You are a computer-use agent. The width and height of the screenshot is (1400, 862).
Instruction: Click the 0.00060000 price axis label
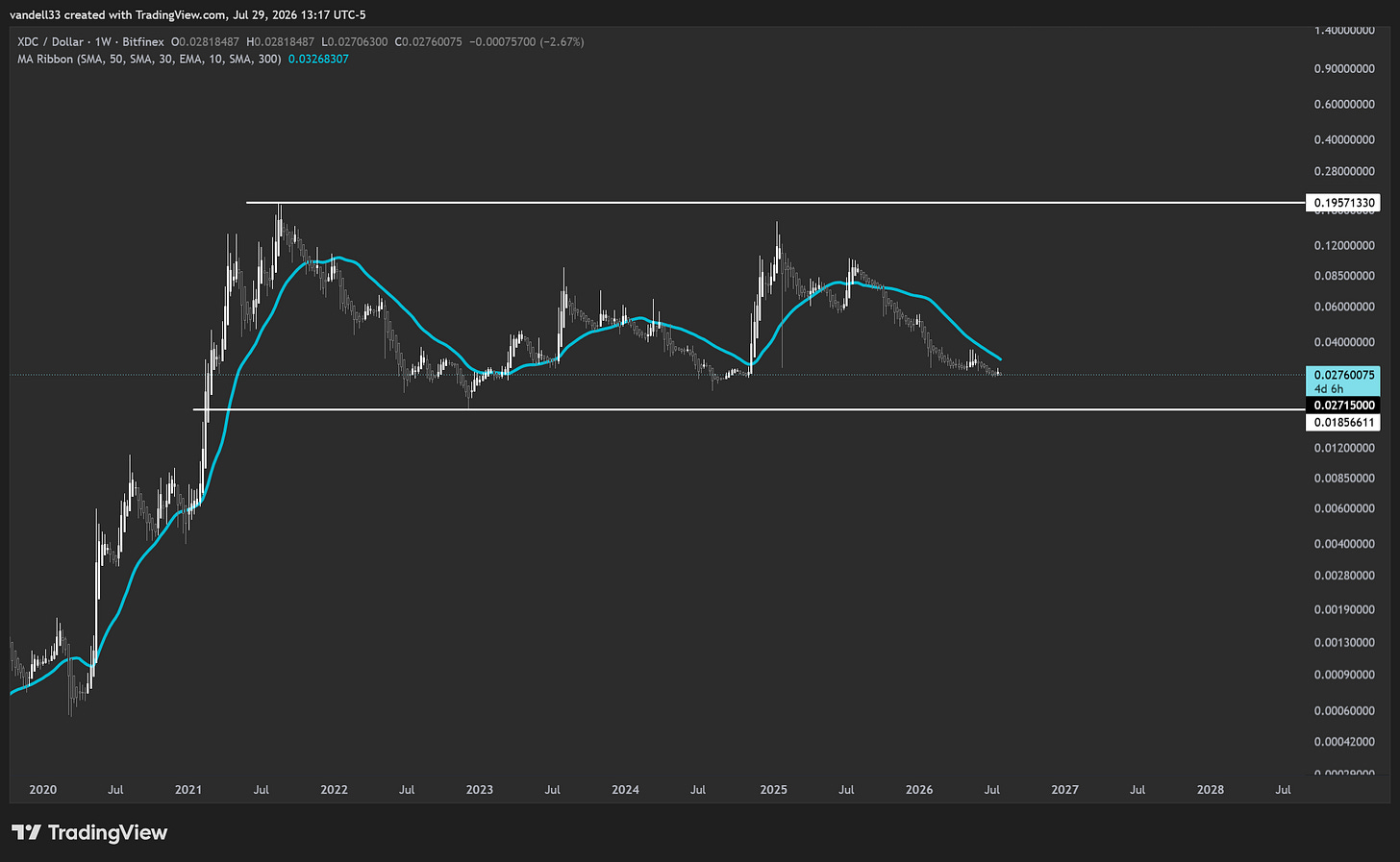pos(1344,711)
